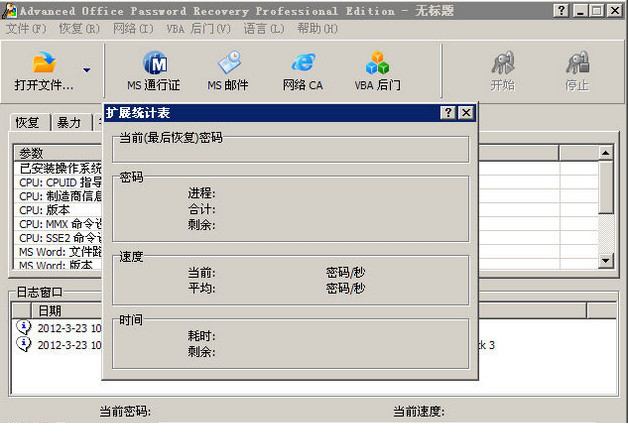This screenshot has width=628, height=439.
Task: Click the Open File folder icon
Action: [44, 62]
